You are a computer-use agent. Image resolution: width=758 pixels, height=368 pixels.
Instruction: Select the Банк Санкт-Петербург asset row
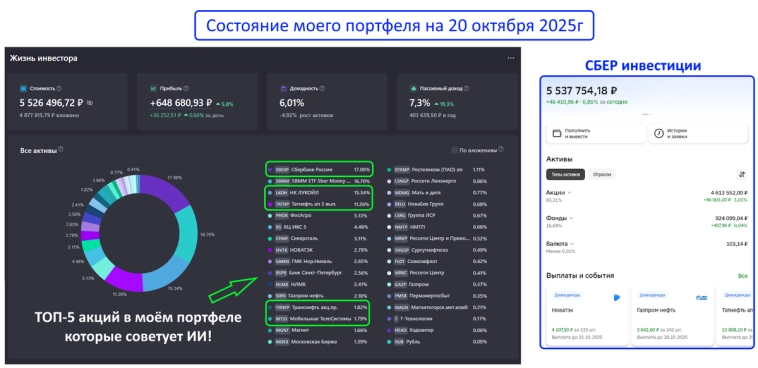coord(318,273)
